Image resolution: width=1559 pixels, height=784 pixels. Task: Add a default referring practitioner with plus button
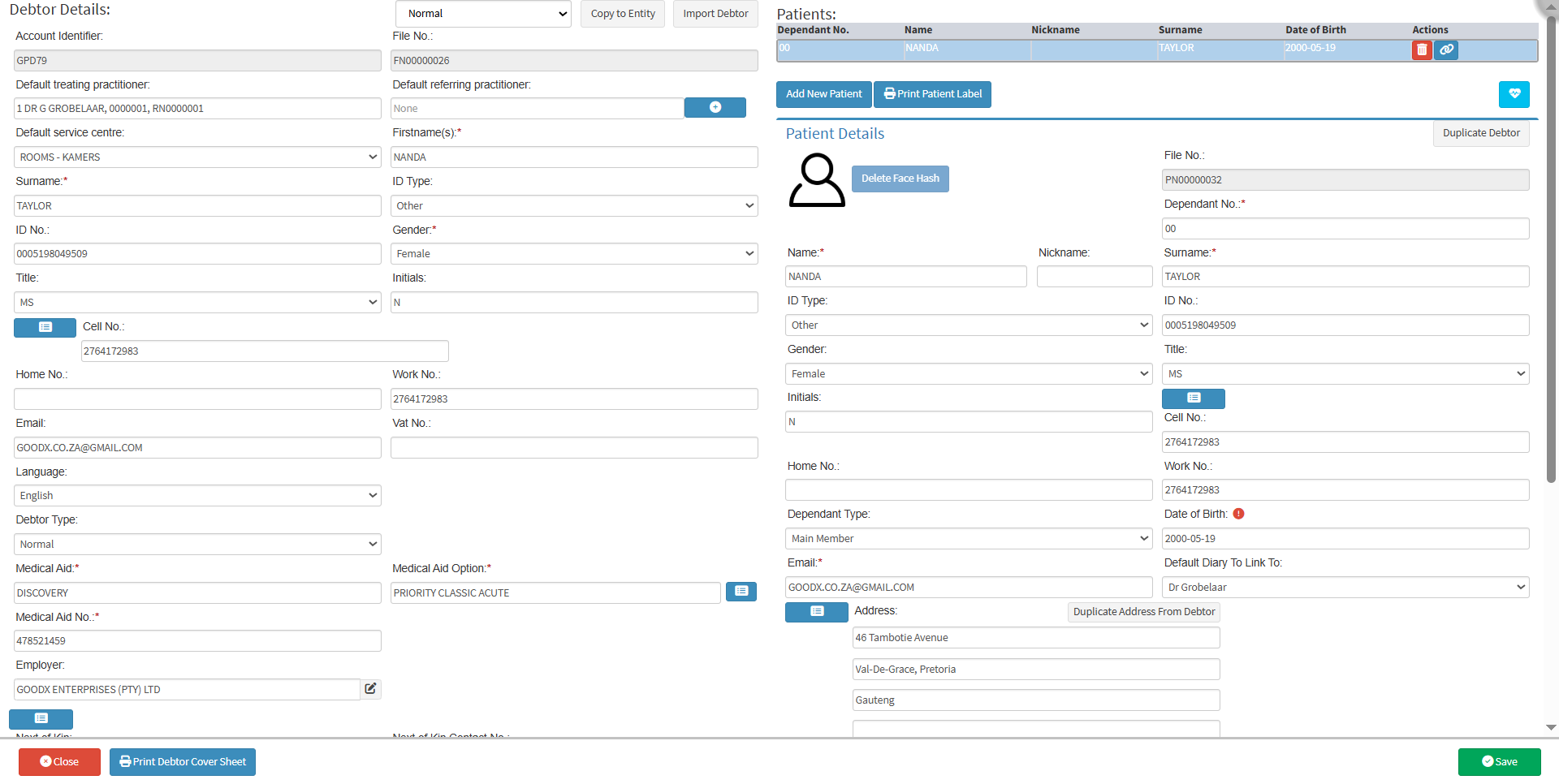(x=715, y=108)
